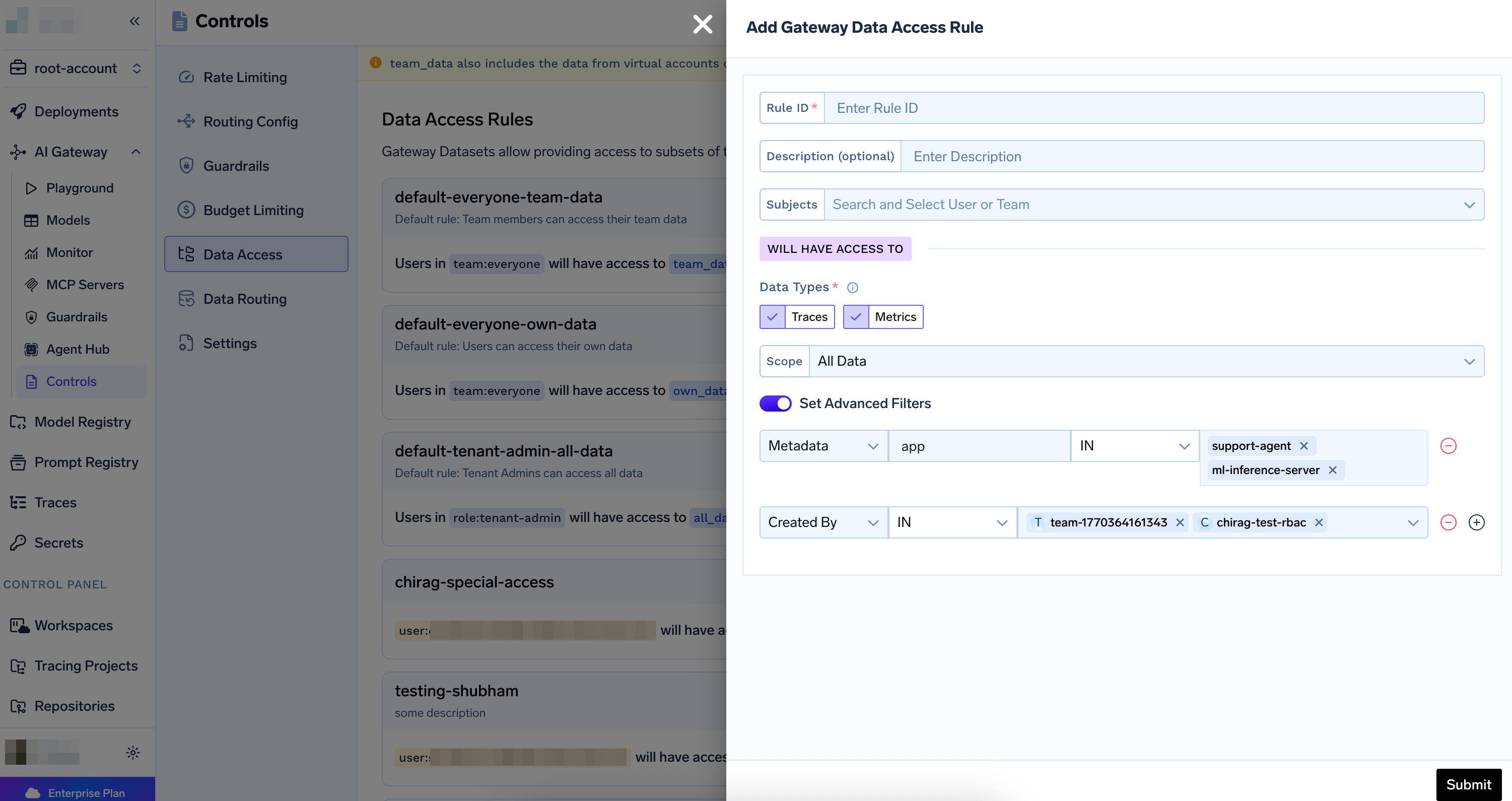Viewport: 1512px width, 801px height.
Task: Disable the Set Advanced Filters toggle
Action: pyautogui.click(x=775, y=404)
